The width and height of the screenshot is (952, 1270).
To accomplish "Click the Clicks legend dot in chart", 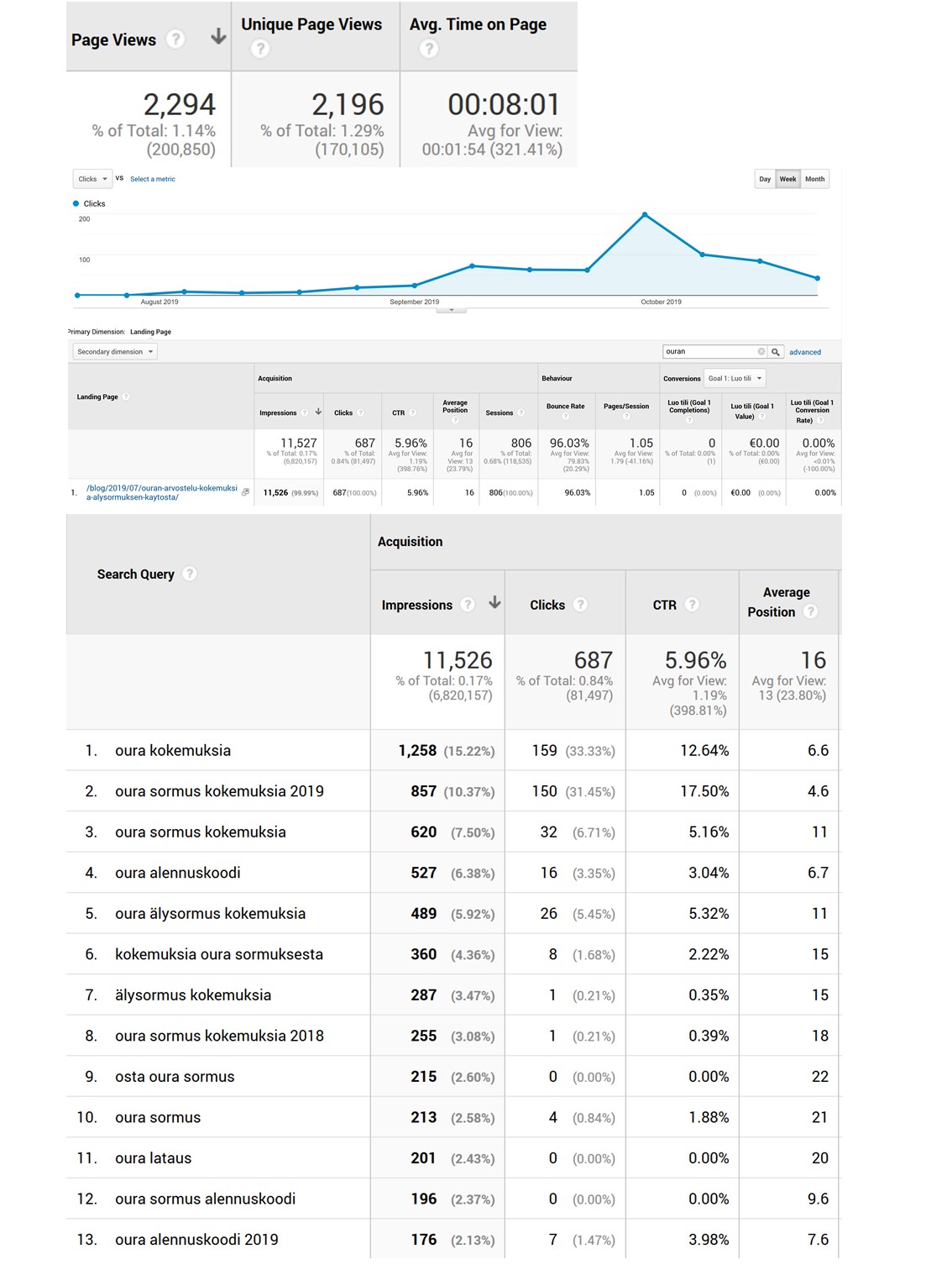I will point(76,203).
